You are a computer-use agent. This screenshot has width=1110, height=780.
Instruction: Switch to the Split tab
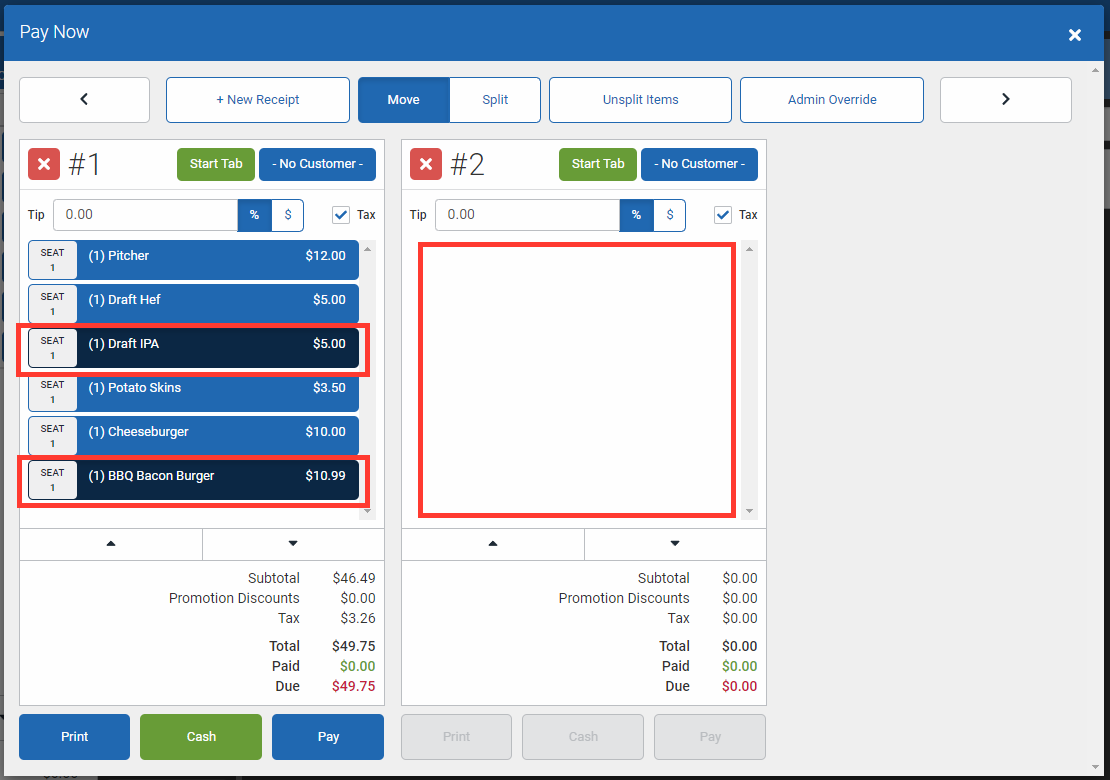click(x=495, y=99)
